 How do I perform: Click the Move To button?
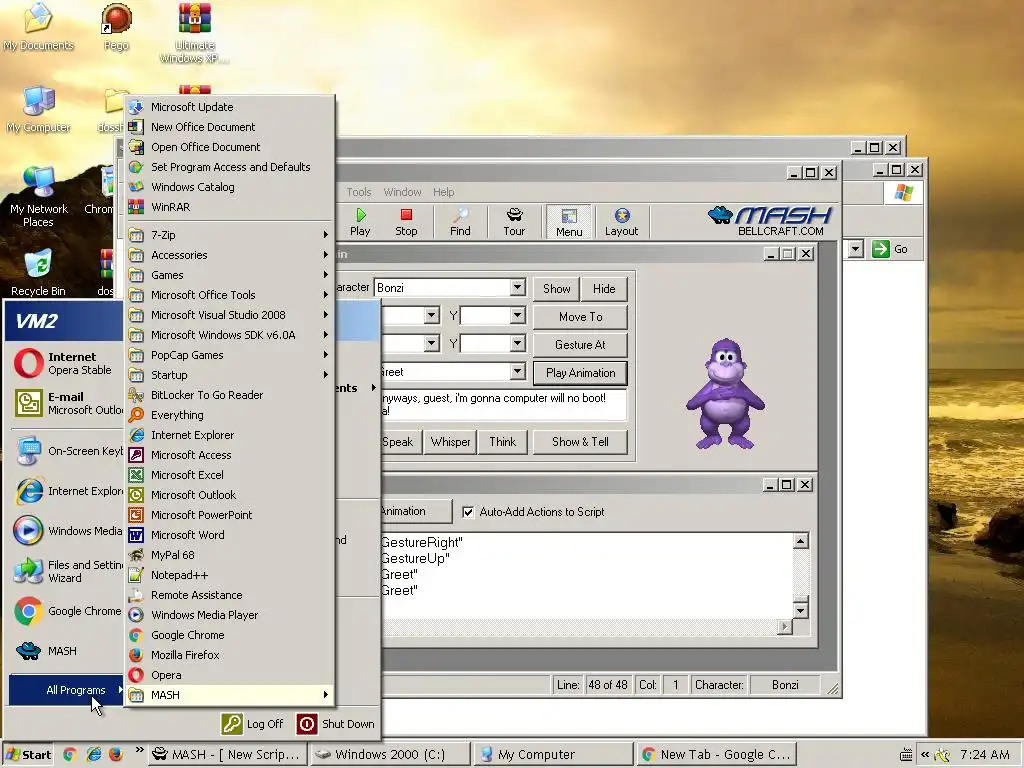(581, 317)
